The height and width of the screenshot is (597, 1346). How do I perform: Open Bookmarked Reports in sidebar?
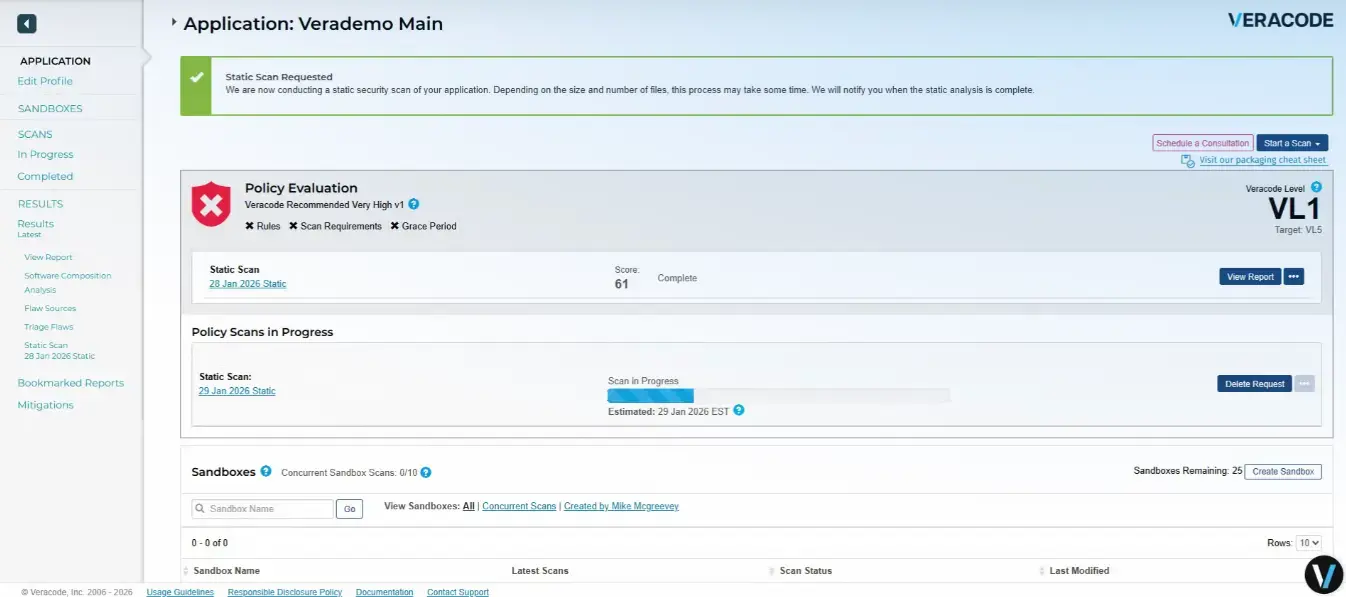(71, 383)
